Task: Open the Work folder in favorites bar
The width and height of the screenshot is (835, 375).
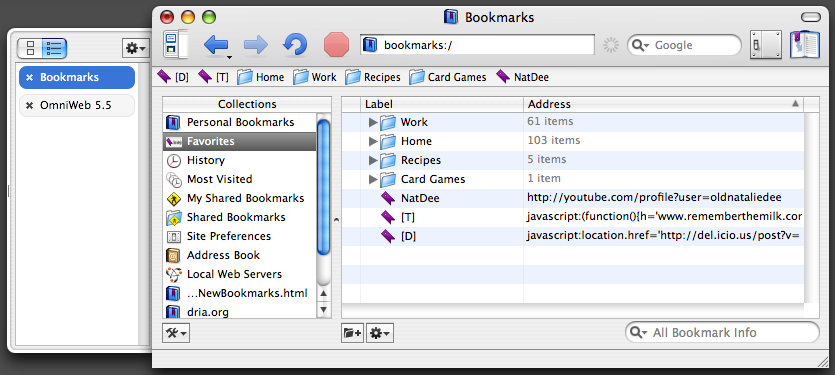Action: coord(315,77)
